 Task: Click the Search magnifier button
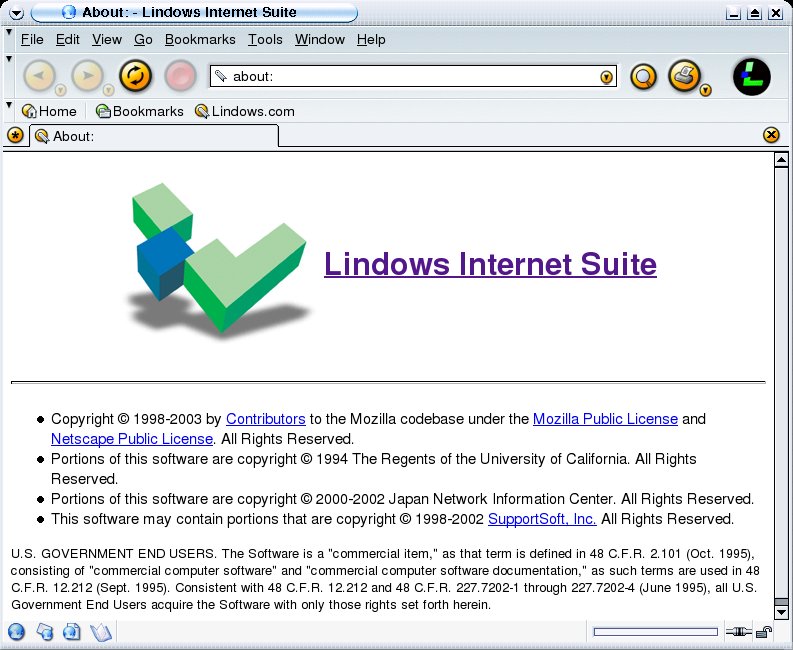643,77
